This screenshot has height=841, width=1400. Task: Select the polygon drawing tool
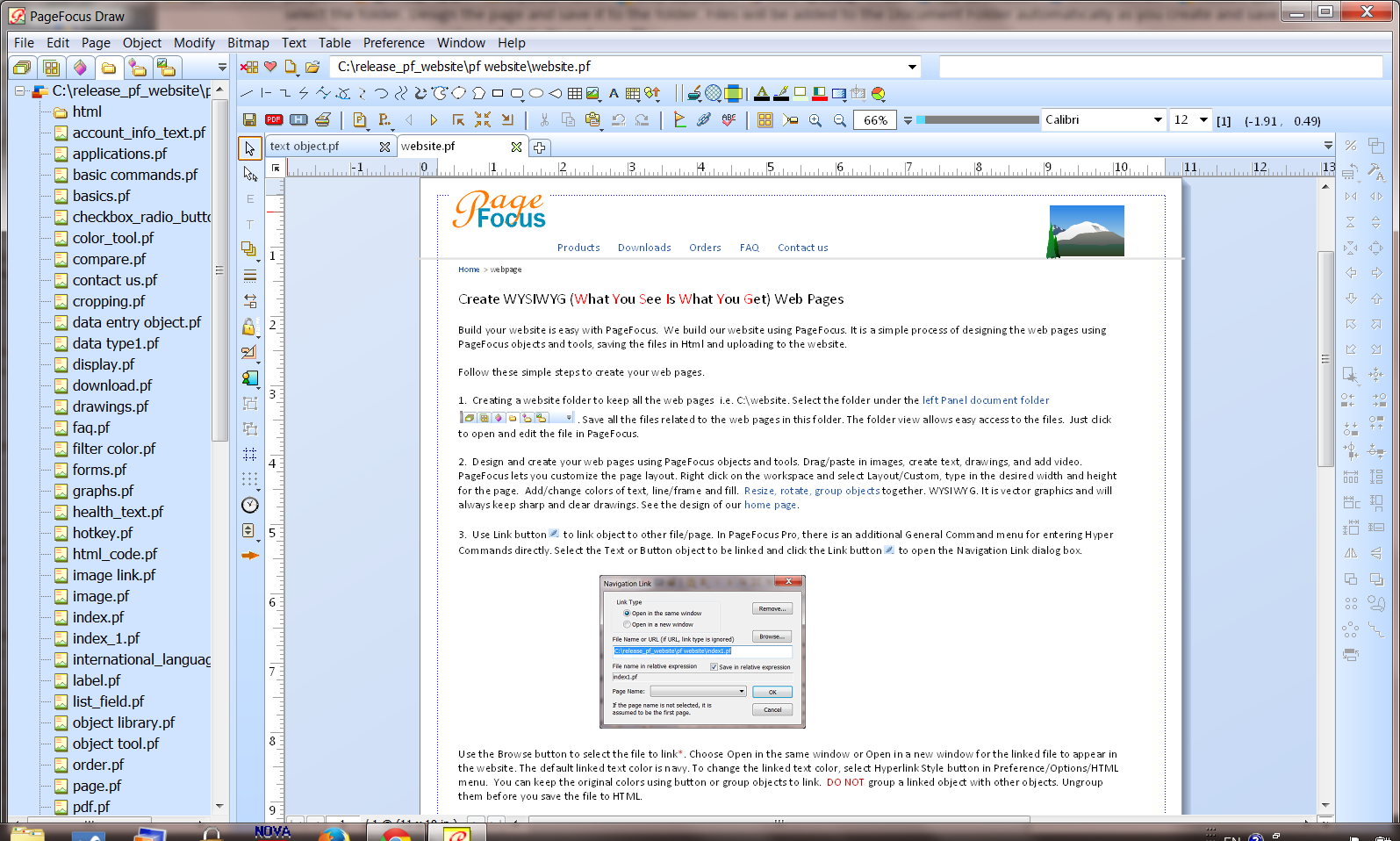pos(478,93)
